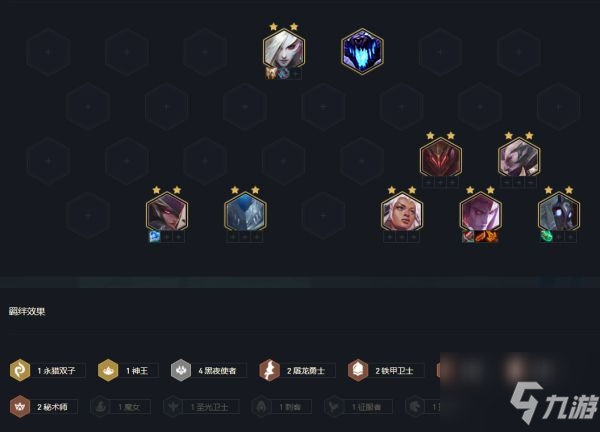Click the 铁甲卫士 trait icon

(x=358, y=370)
